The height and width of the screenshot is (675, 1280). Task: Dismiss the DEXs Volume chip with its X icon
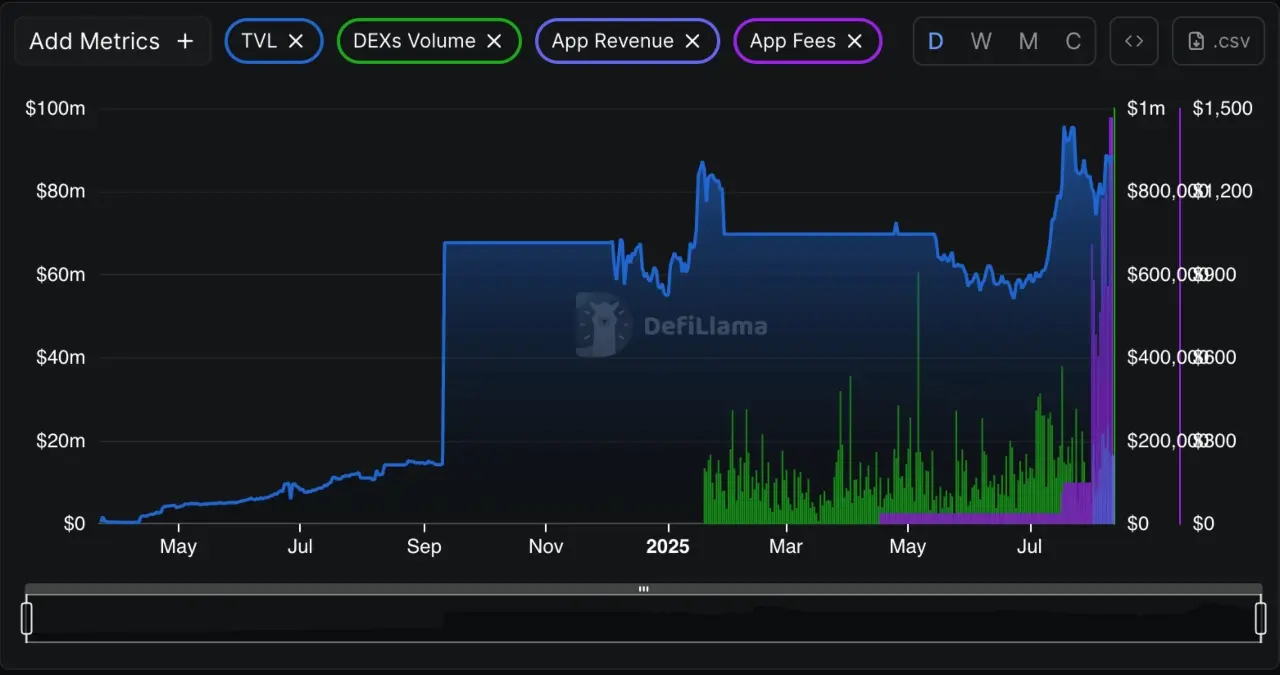(492, 41)
